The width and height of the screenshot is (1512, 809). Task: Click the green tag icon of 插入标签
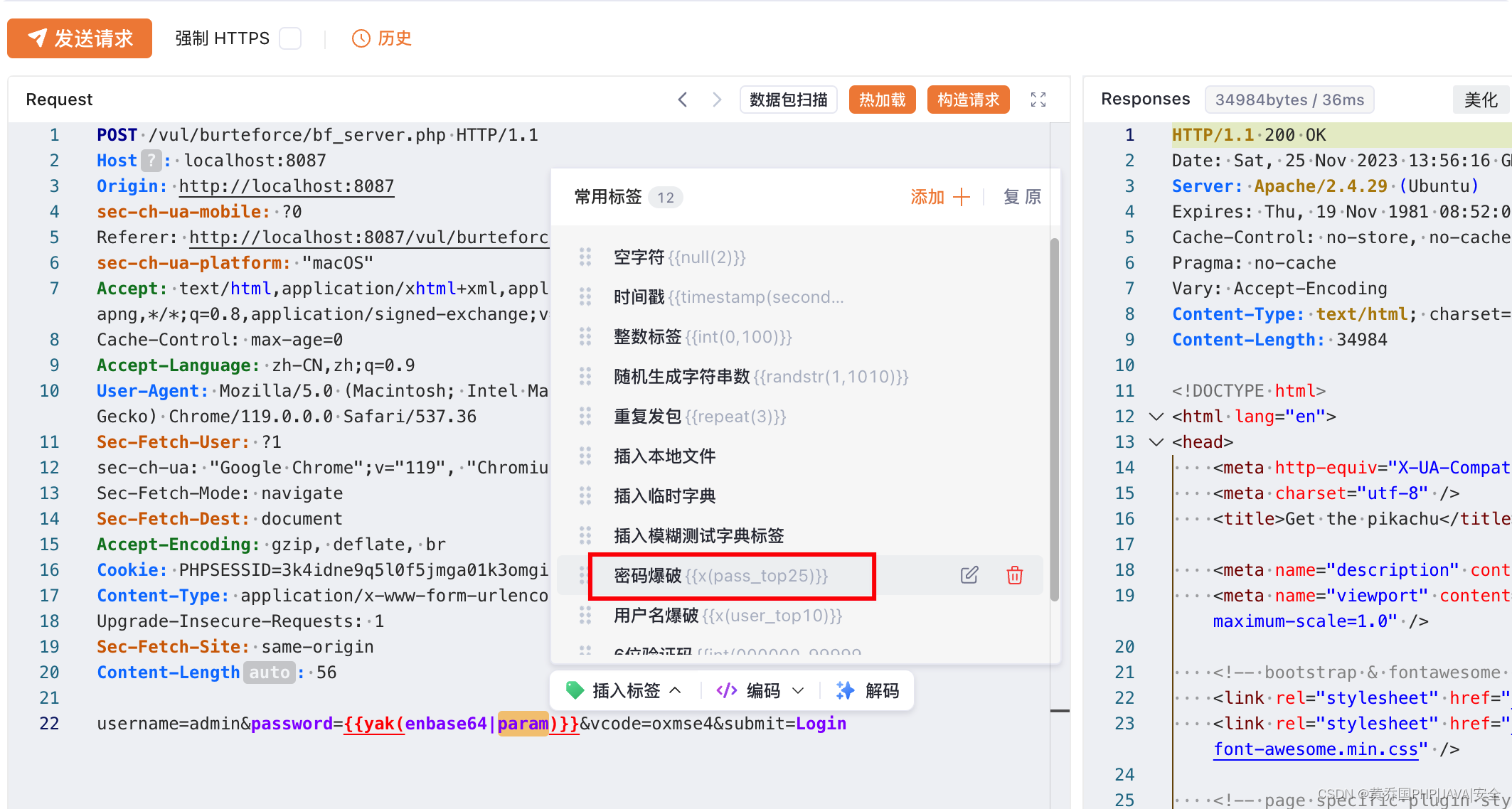coord(575,690)
